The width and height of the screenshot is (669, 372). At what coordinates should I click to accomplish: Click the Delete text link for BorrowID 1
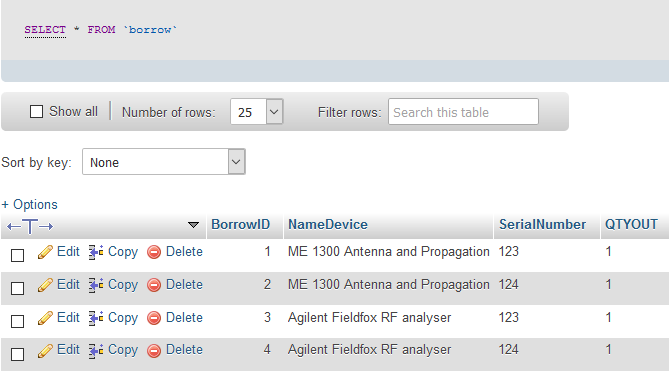pyautogui.click(x=184, y=252)
